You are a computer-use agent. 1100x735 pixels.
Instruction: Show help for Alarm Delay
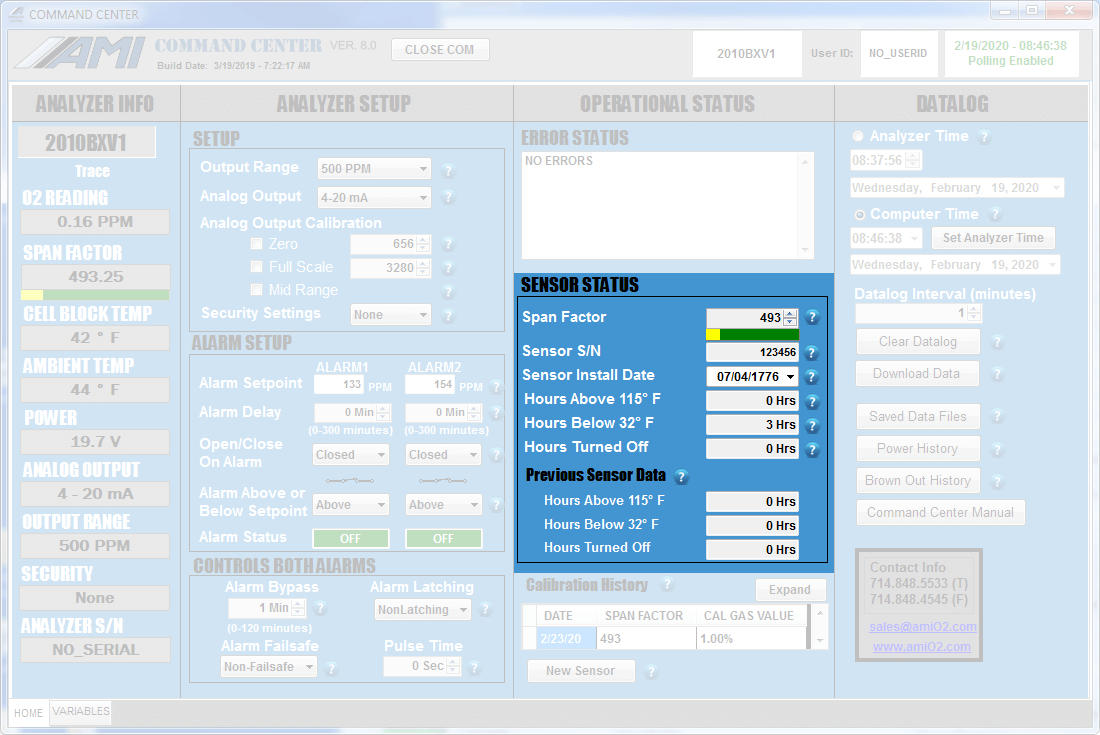point(496,412)
